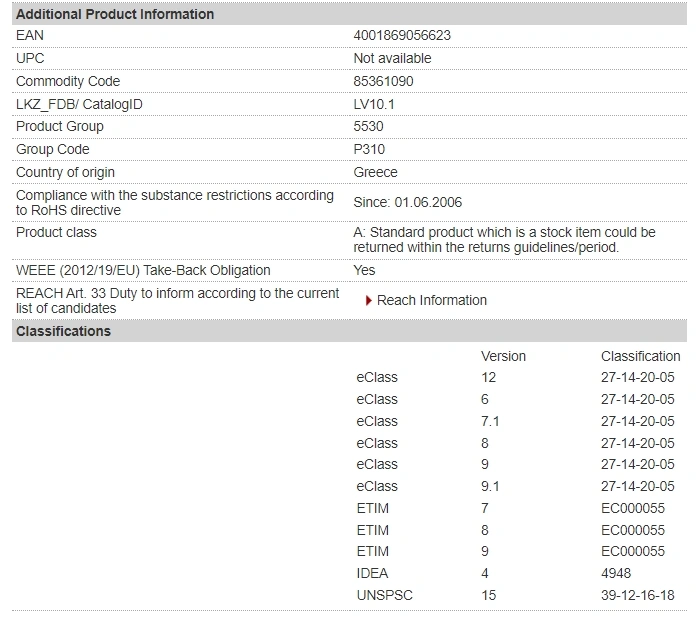This screenshot has height=618, width=697.
Task: Click the REACH Art. 33 label
Action: (177, 301)
